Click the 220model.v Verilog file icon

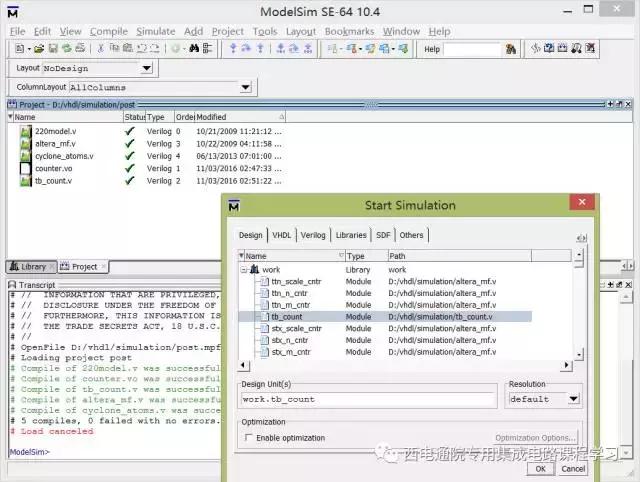pyautogui.click(x=26, y=131)
